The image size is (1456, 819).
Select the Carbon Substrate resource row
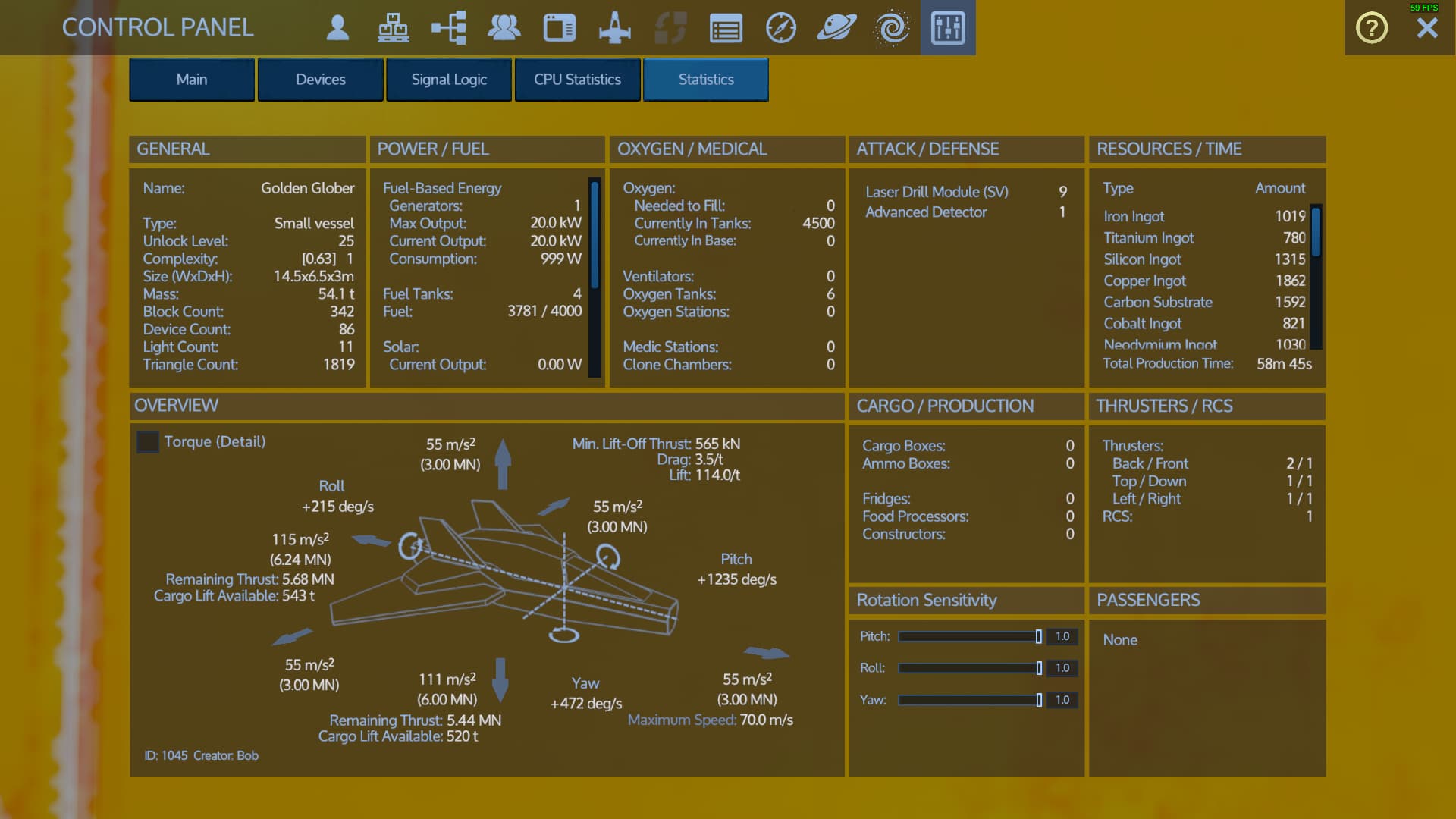pos(1204,302)
